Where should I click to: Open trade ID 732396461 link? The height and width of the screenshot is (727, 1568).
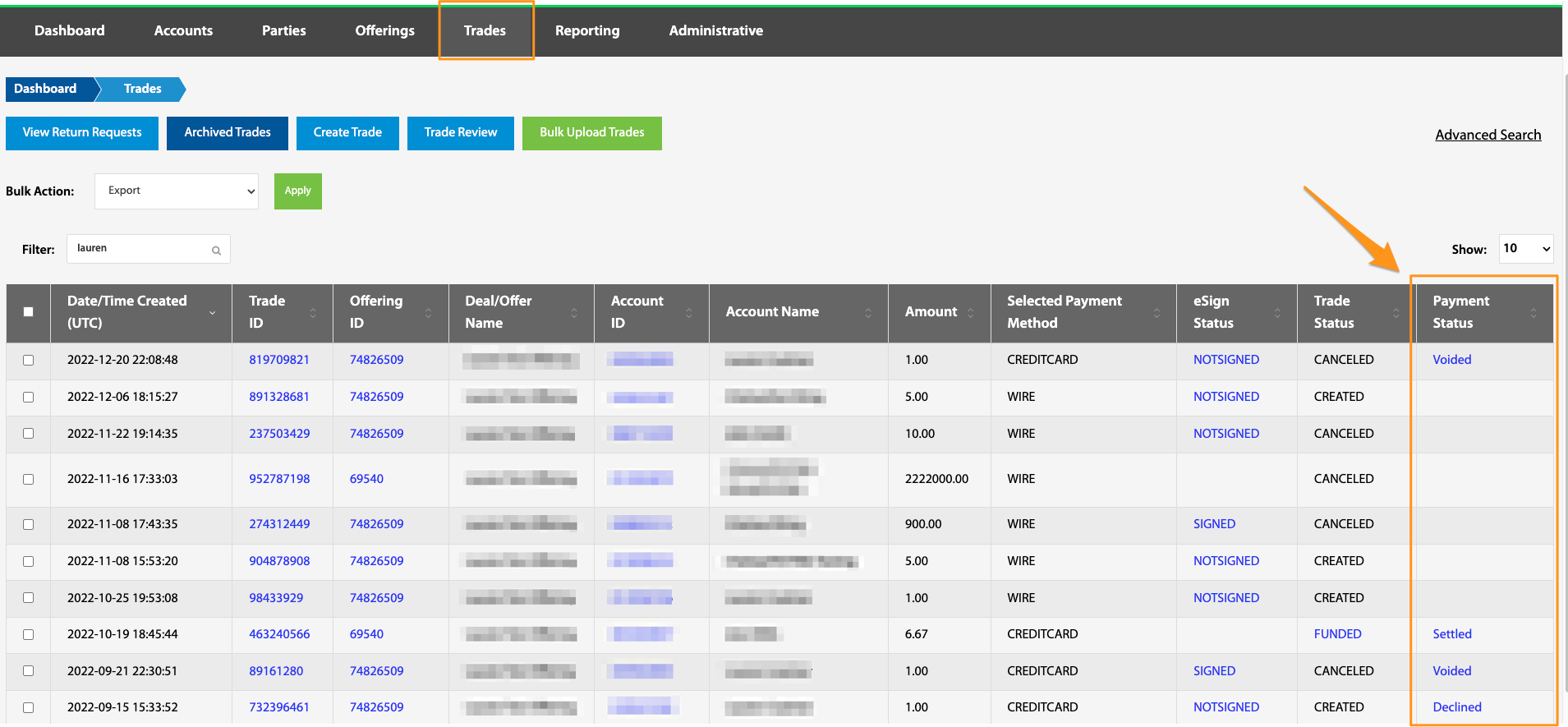[279, 707]
